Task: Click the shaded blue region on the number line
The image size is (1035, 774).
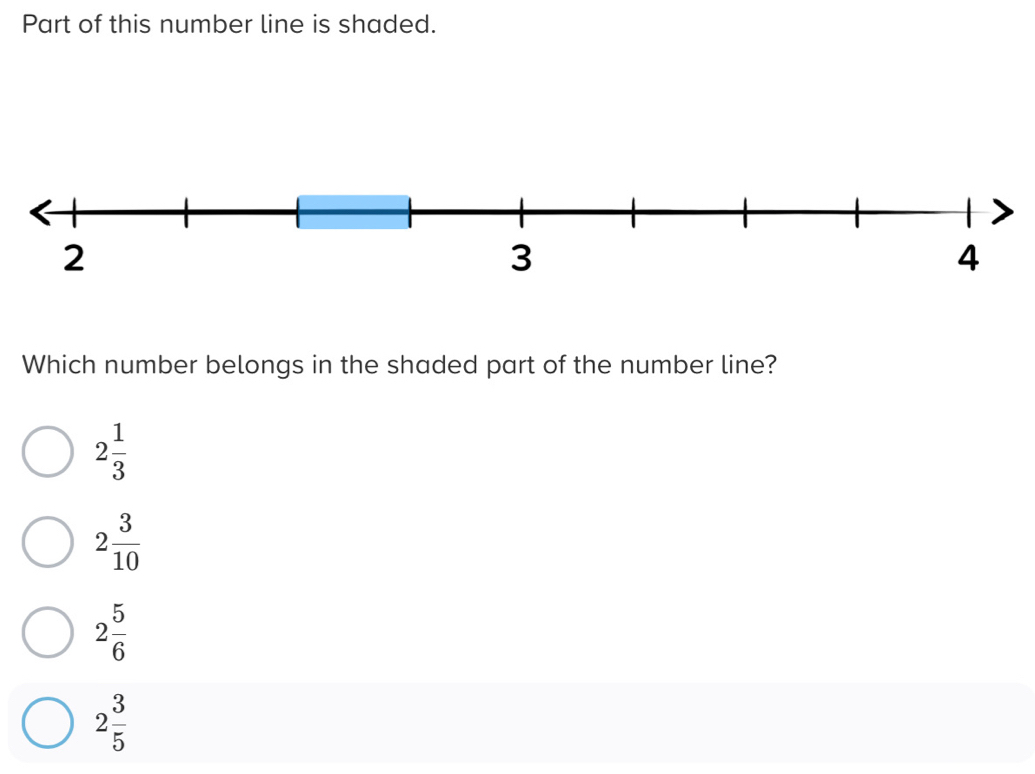Action: (354, 210)
